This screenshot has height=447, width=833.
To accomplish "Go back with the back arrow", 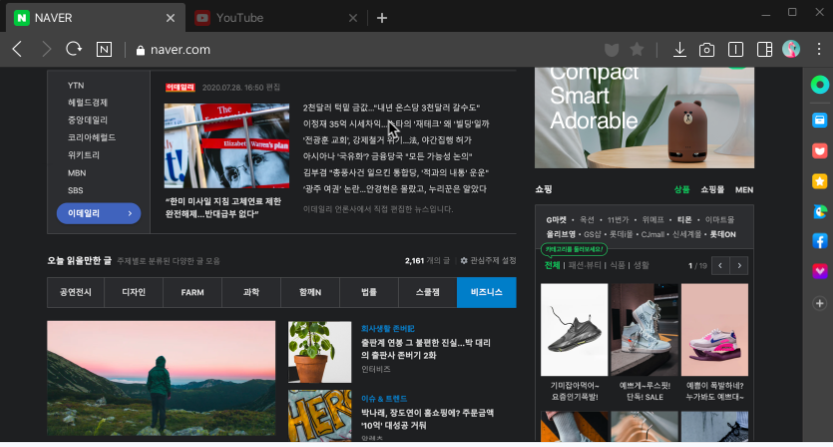I will (18, 49).
